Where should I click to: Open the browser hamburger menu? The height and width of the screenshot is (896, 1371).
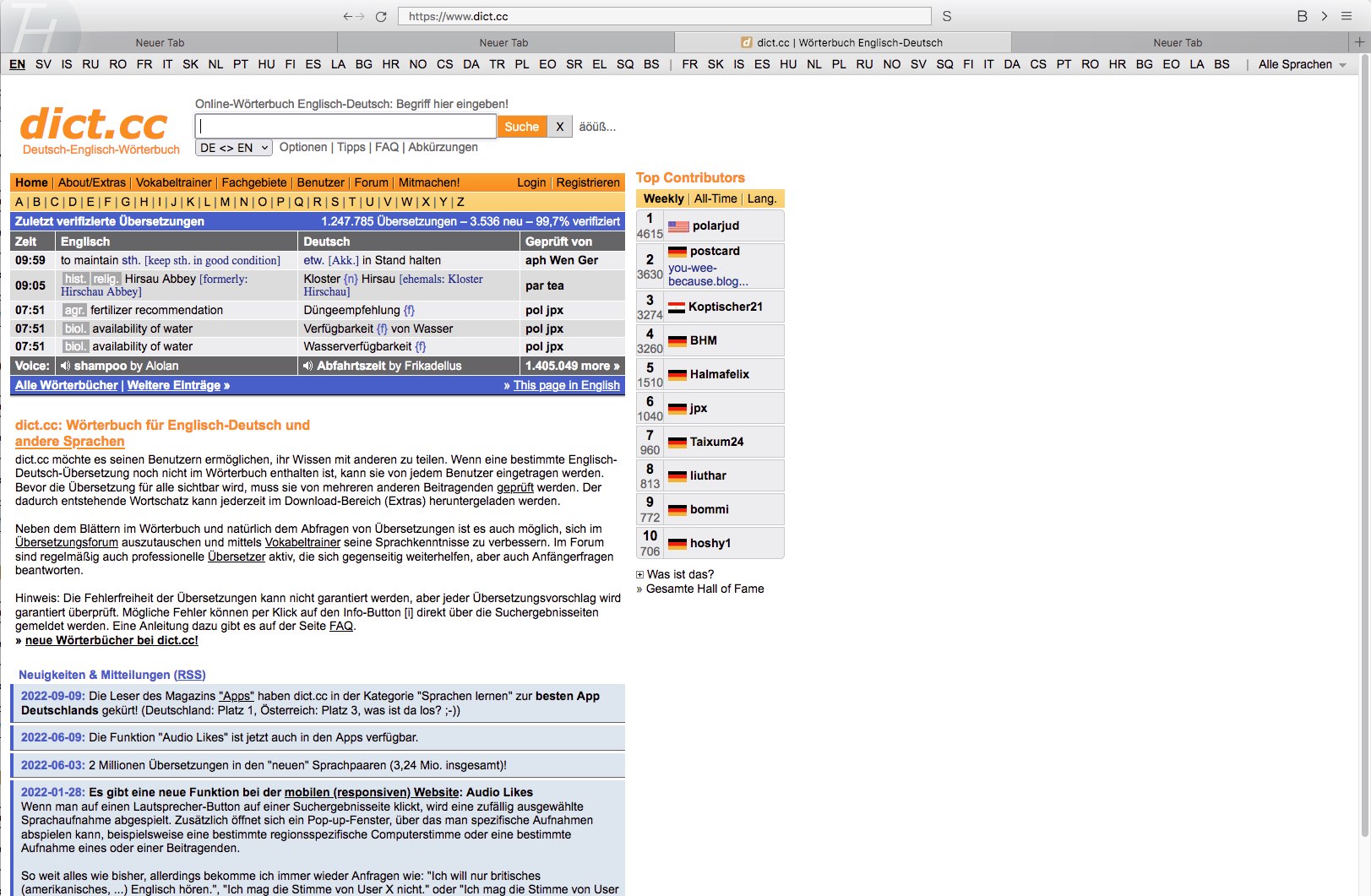tap(1347, 16)
